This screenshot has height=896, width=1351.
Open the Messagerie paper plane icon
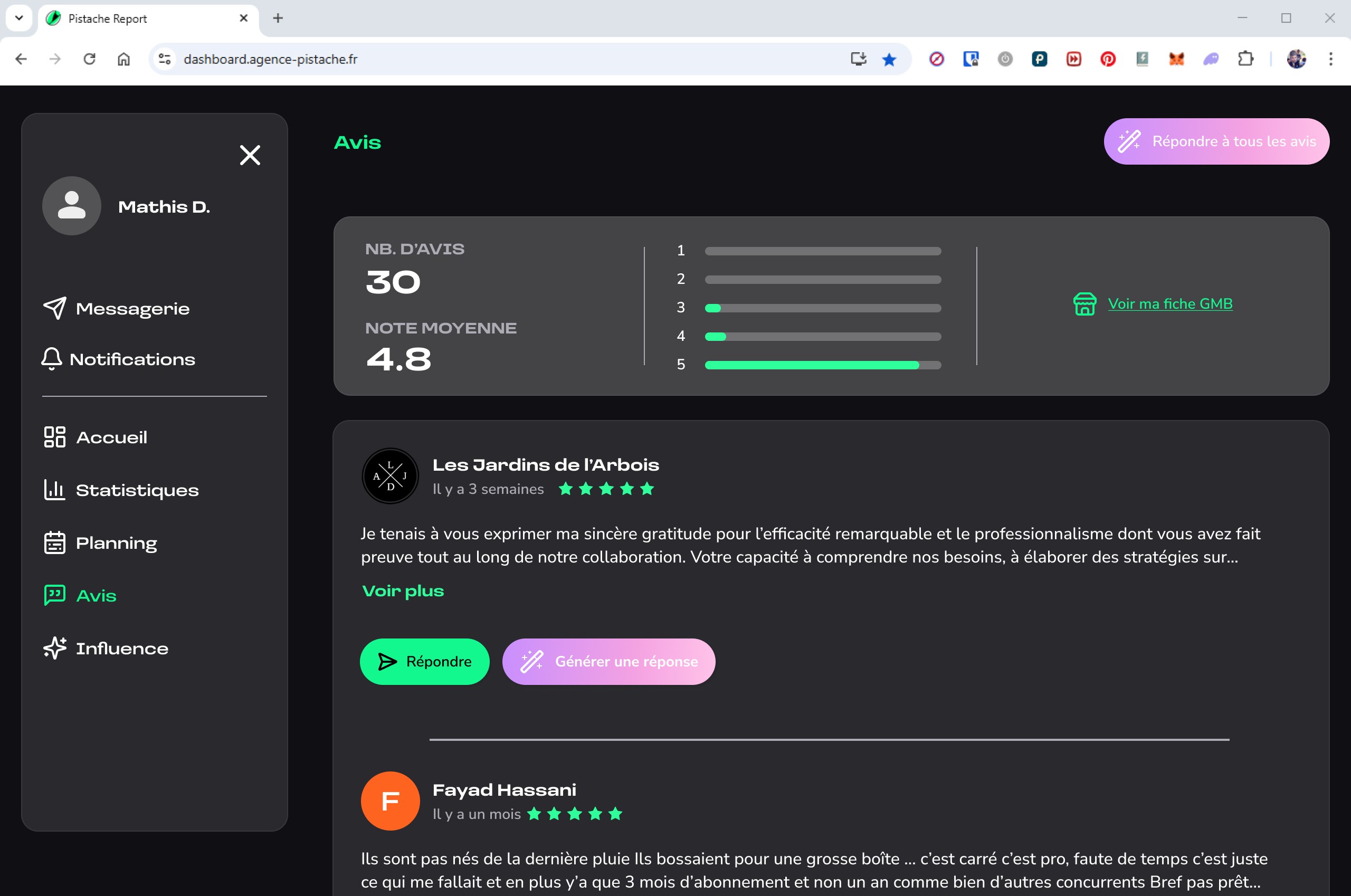[55, 309]
